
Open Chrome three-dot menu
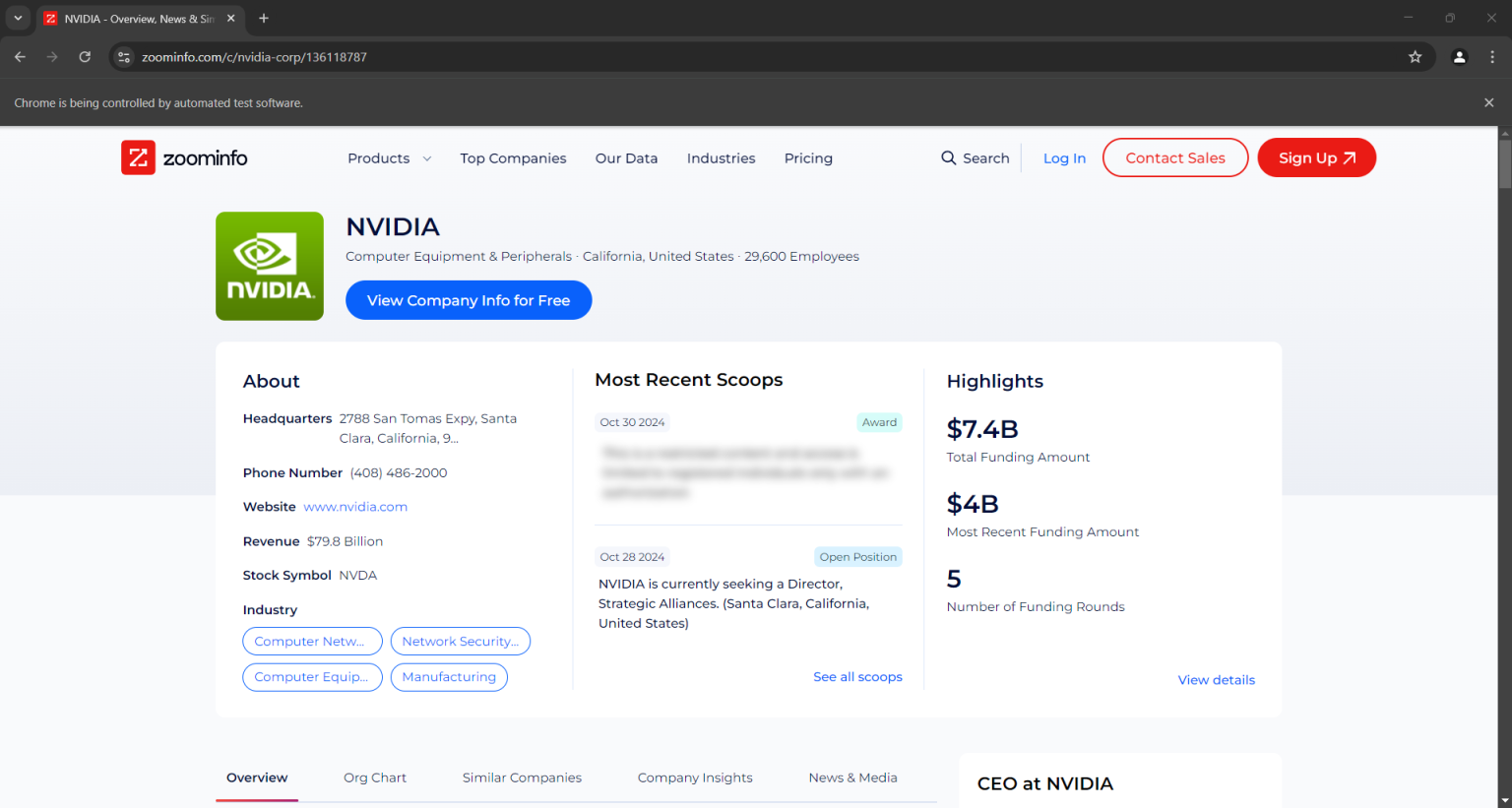[1492, 57]
